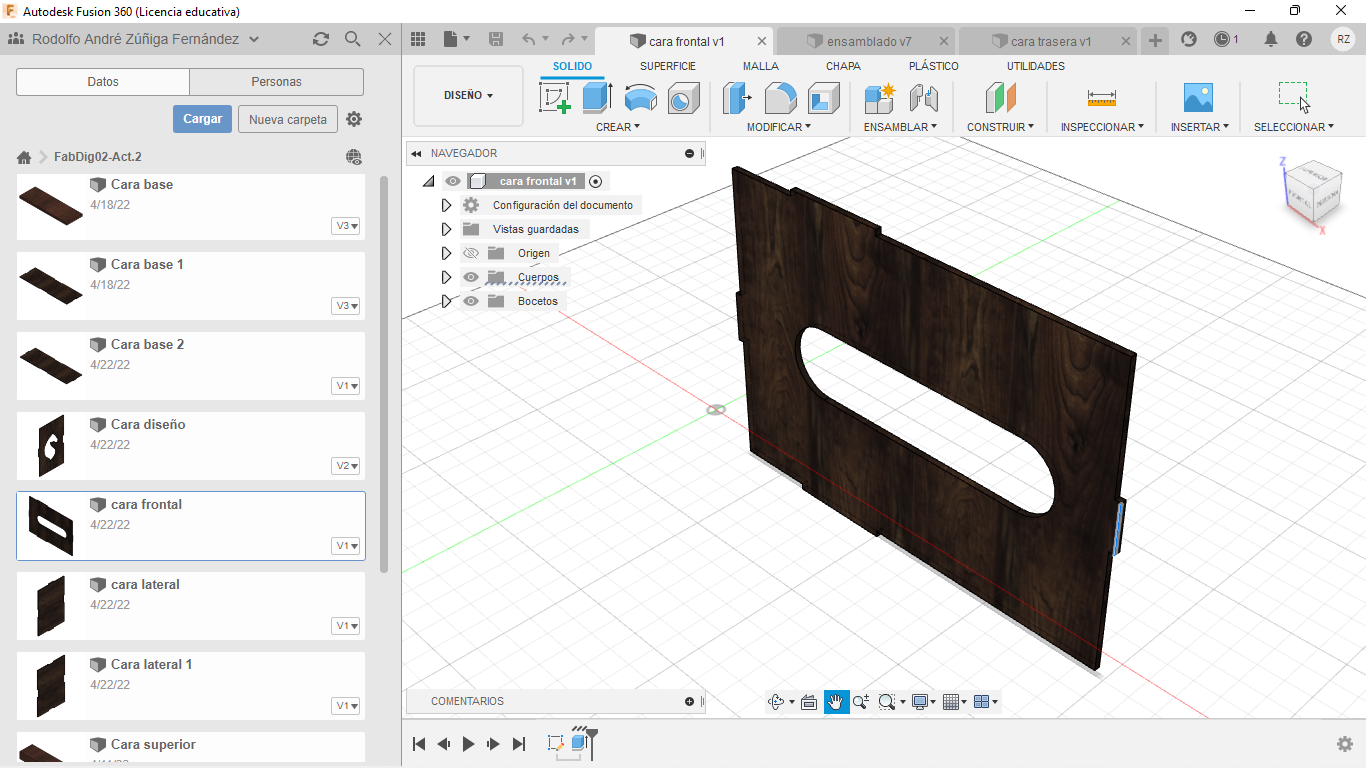Toggle visibility of the Origen folder
1366x768 pixels.
471,253
